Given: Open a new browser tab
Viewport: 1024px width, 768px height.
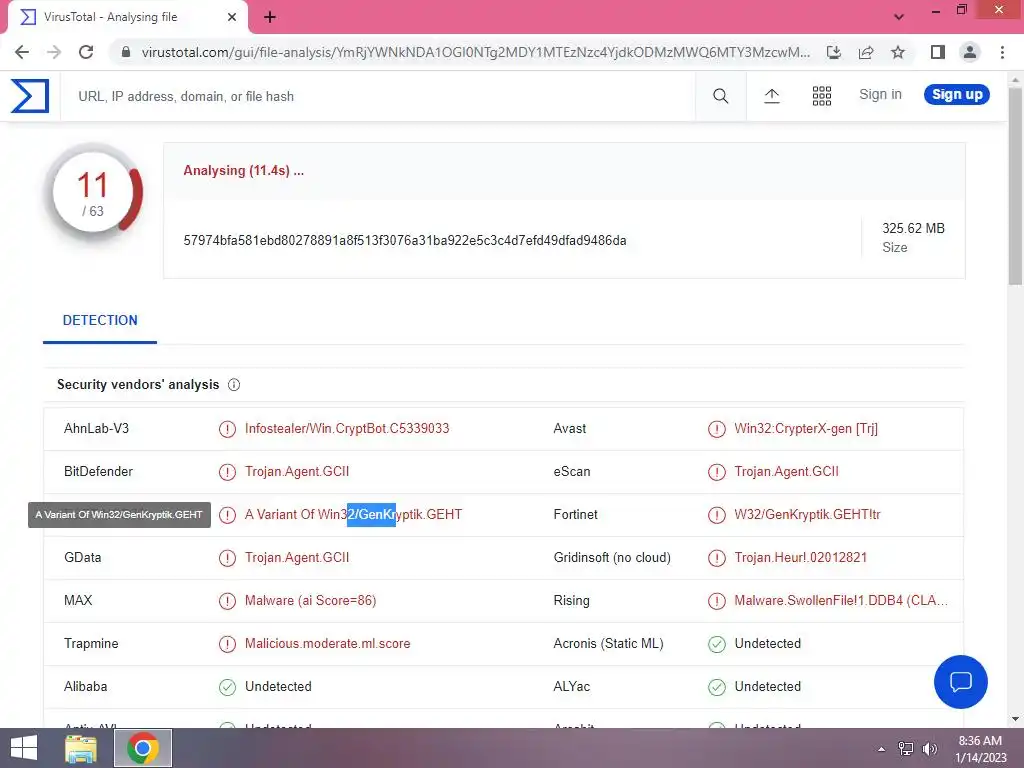Looking at the screenshot, I should tap(270, 17).
